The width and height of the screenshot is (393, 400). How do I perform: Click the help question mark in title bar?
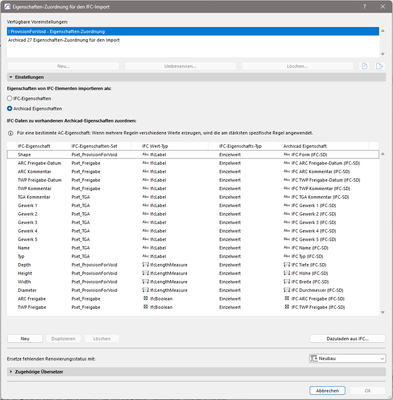coord(364,7)
